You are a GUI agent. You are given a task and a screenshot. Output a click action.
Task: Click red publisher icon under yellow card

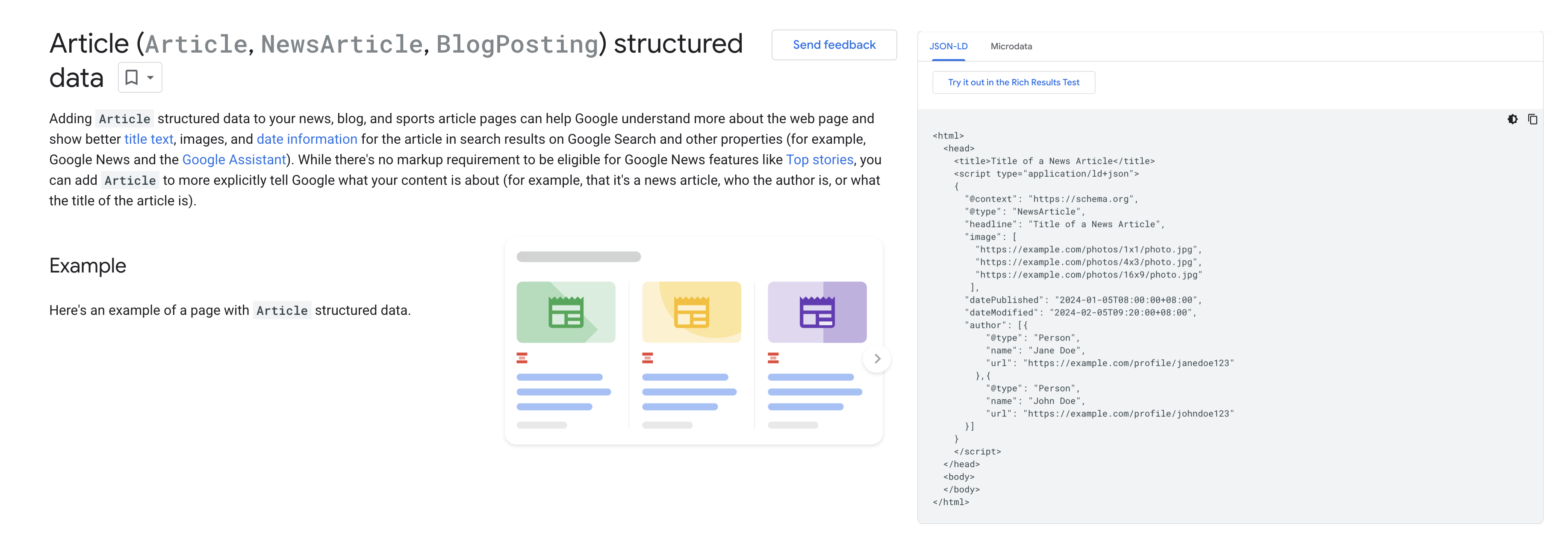647,358
